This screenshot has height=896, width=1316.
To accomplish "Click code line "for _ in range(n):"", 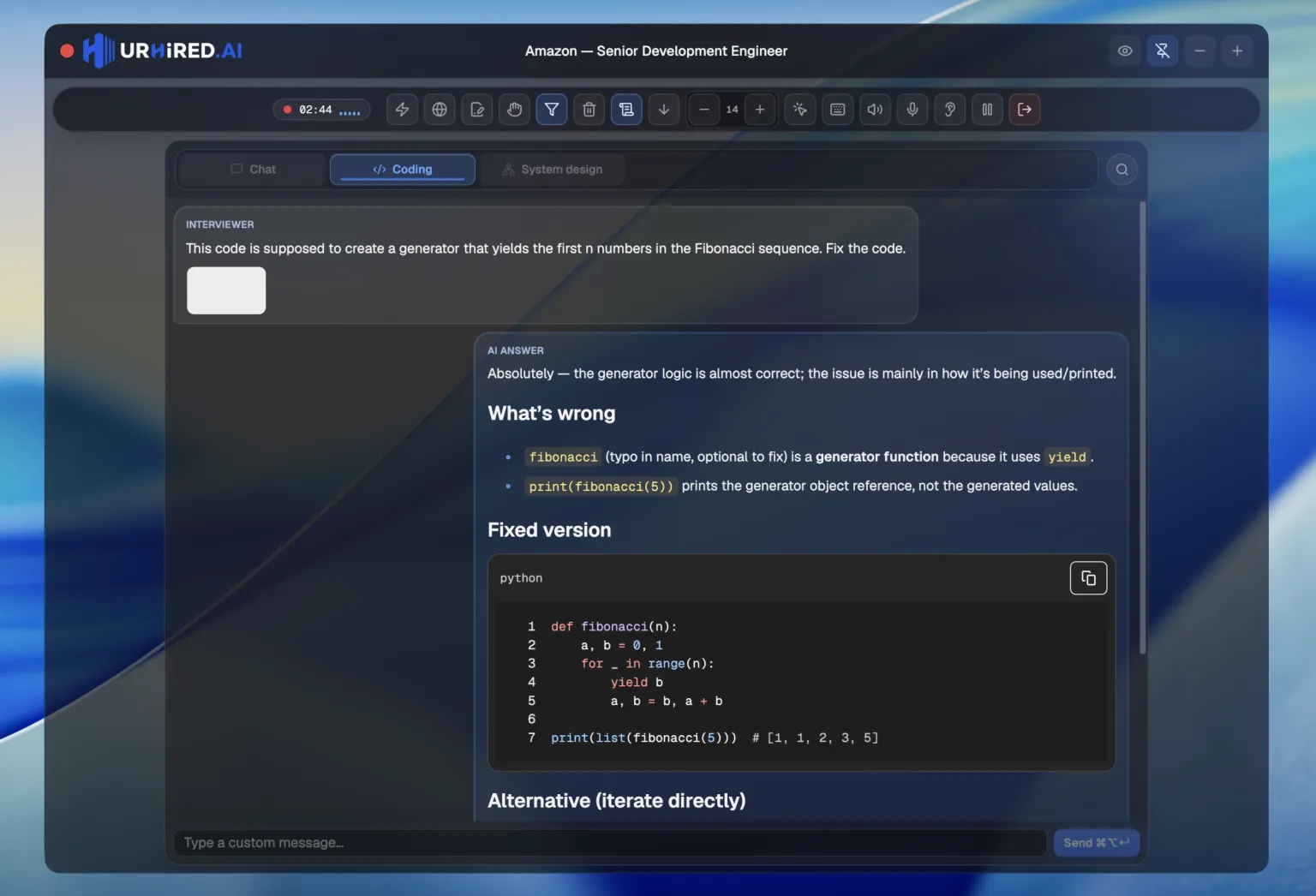I will 647,664.
